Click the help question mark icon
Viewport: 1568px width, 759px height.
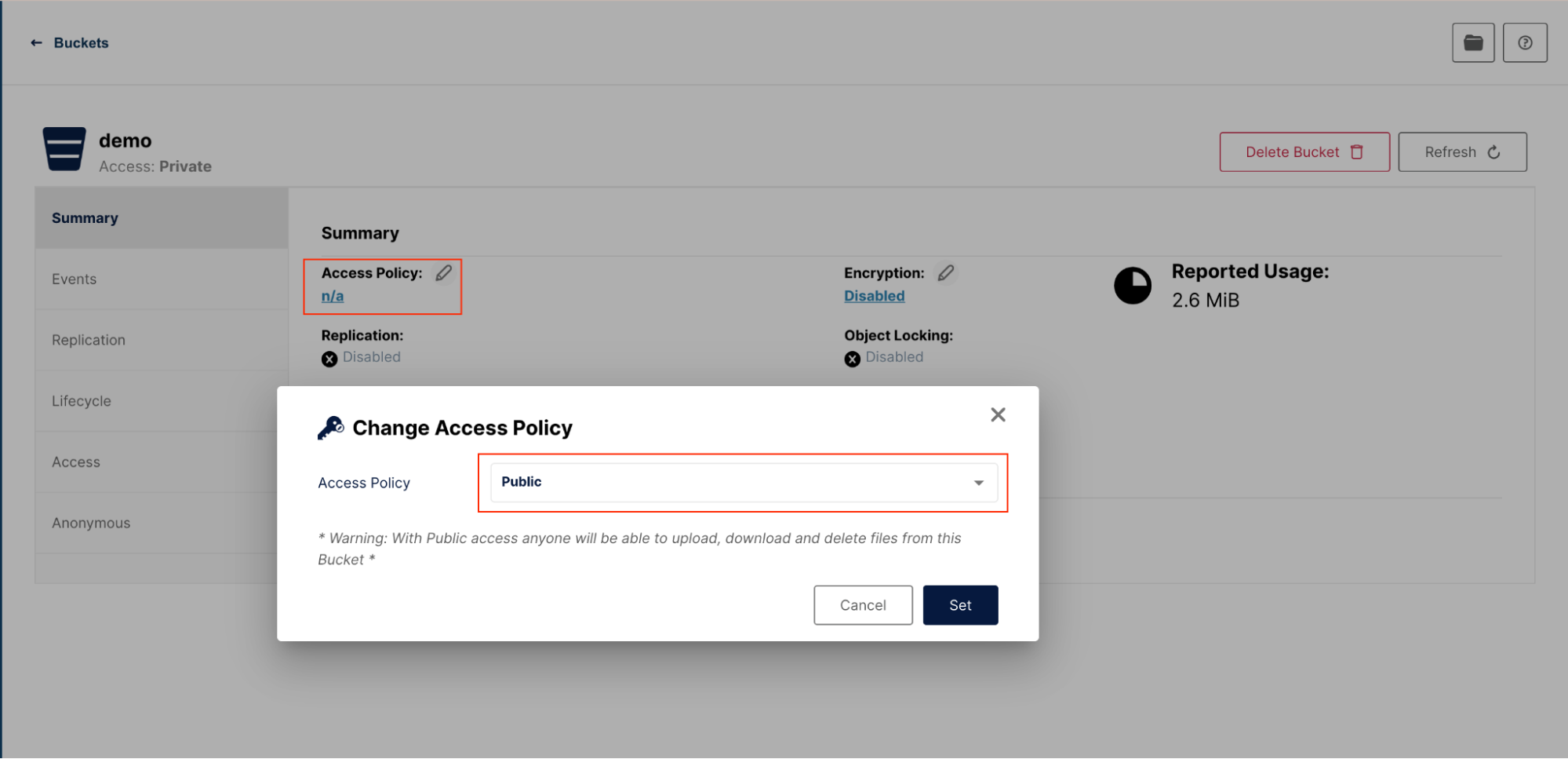pos(1524,43)
